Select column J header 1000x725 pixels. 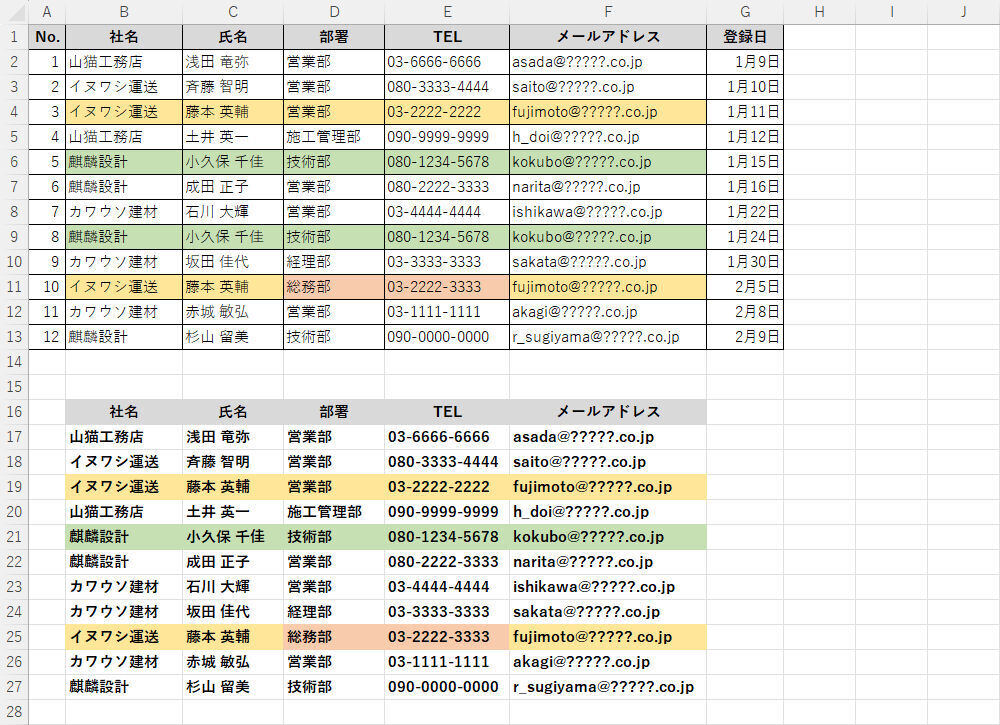click(x=964, y=11)
